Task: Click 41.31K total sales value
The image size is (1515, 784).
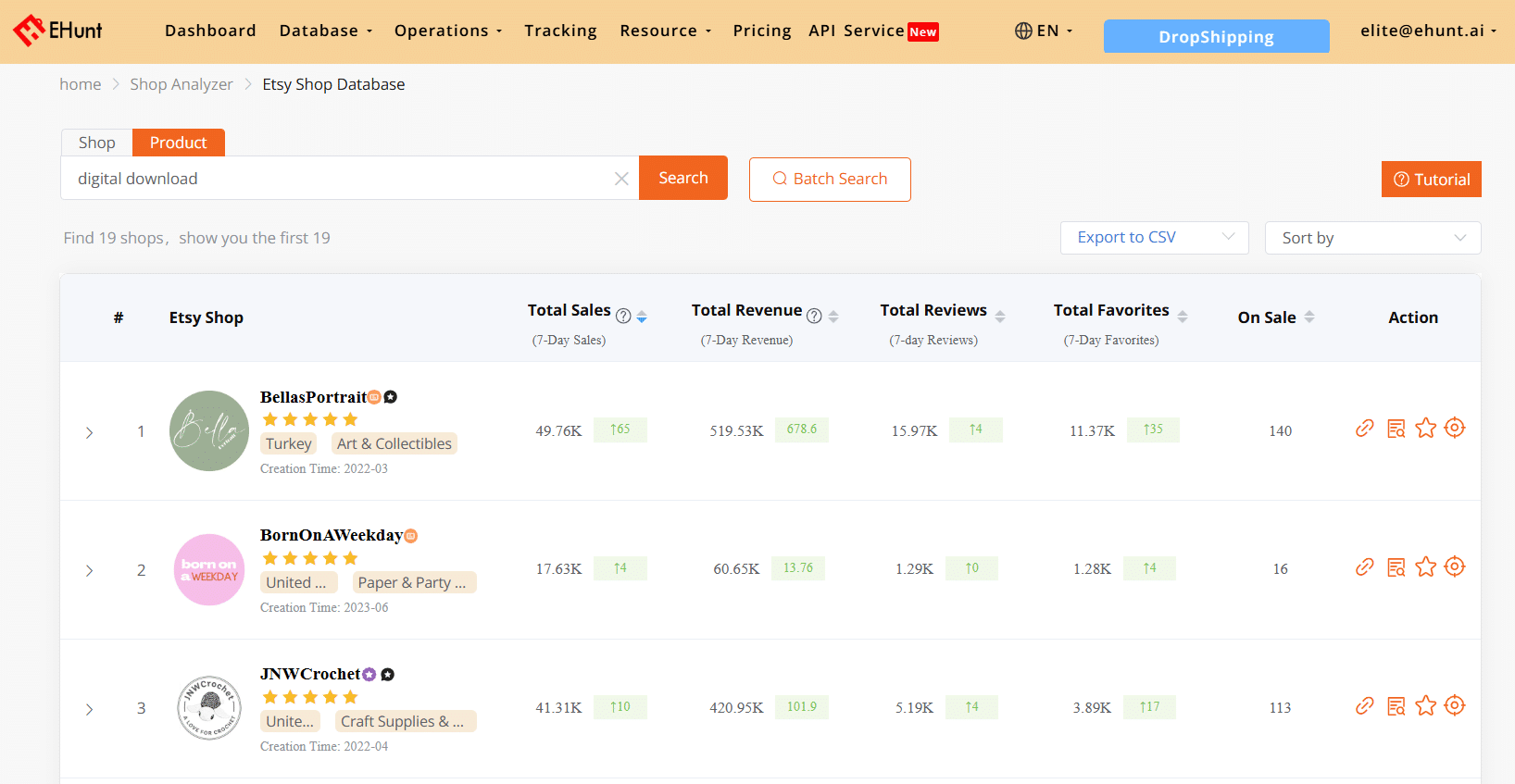Action: click(x=559, y=707)
